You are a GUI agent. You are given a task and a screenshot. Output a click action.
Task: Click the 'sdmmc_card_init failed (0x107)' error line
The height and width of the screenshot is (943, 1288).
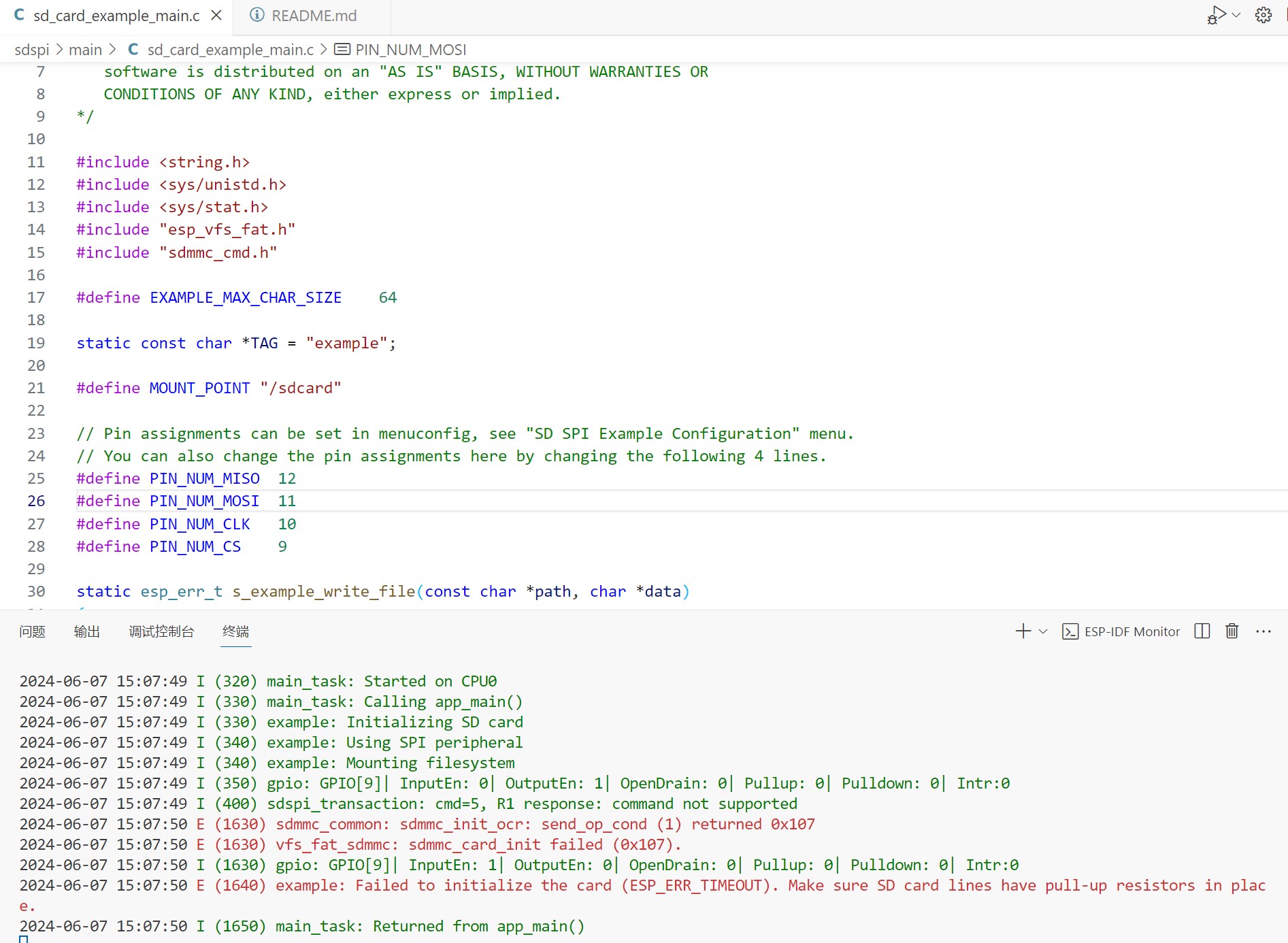click(x=350, y=844)
